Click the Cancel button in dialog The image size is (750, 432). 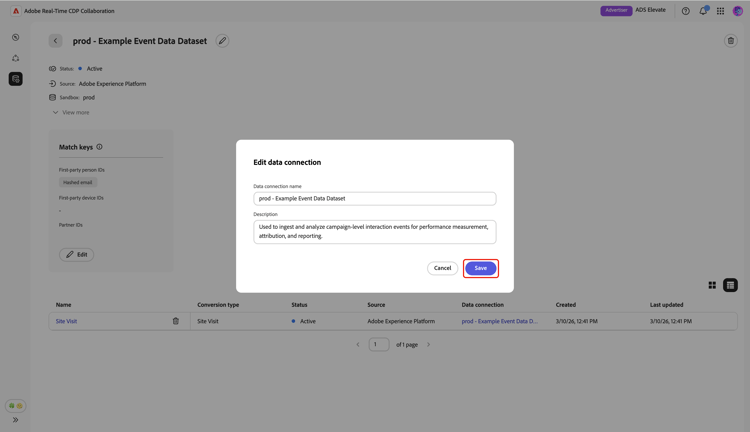(442, 268)
